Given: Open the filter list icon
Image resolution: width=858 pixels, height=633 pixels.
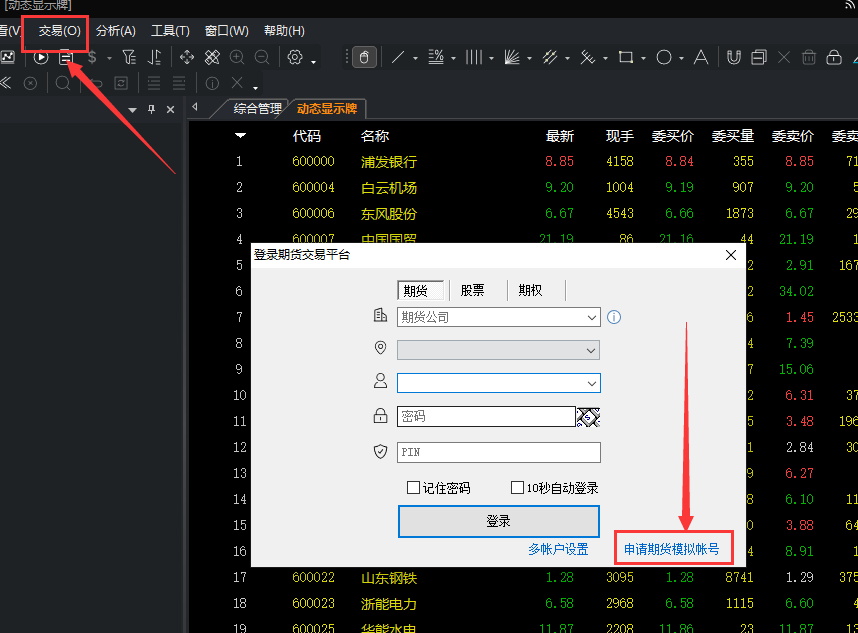Looking at the screenshot, I should click(x=129, y=57).
